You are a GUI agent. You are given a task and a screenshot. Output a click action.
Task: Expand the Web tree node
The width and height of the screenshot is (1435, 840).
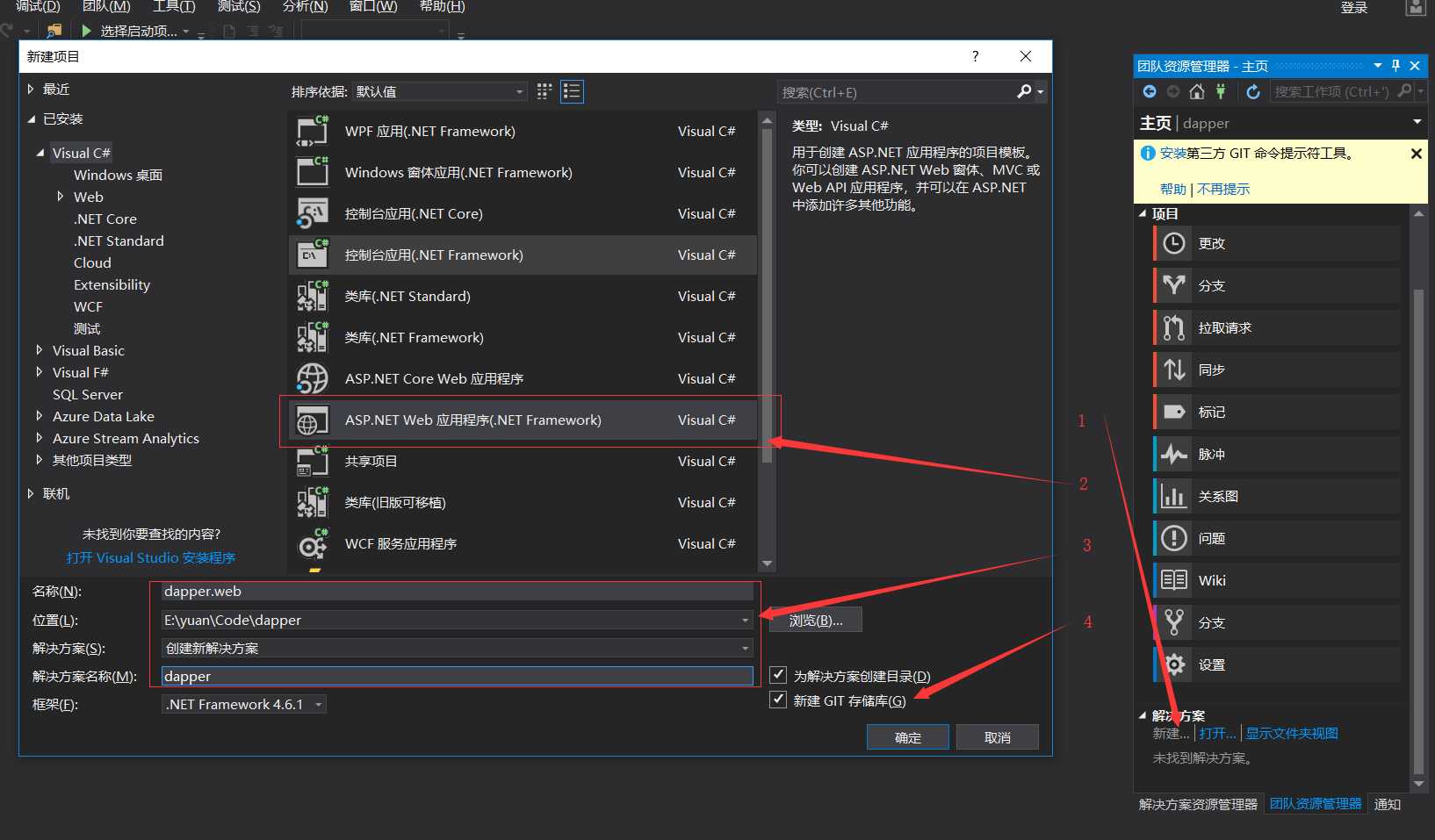61,197
